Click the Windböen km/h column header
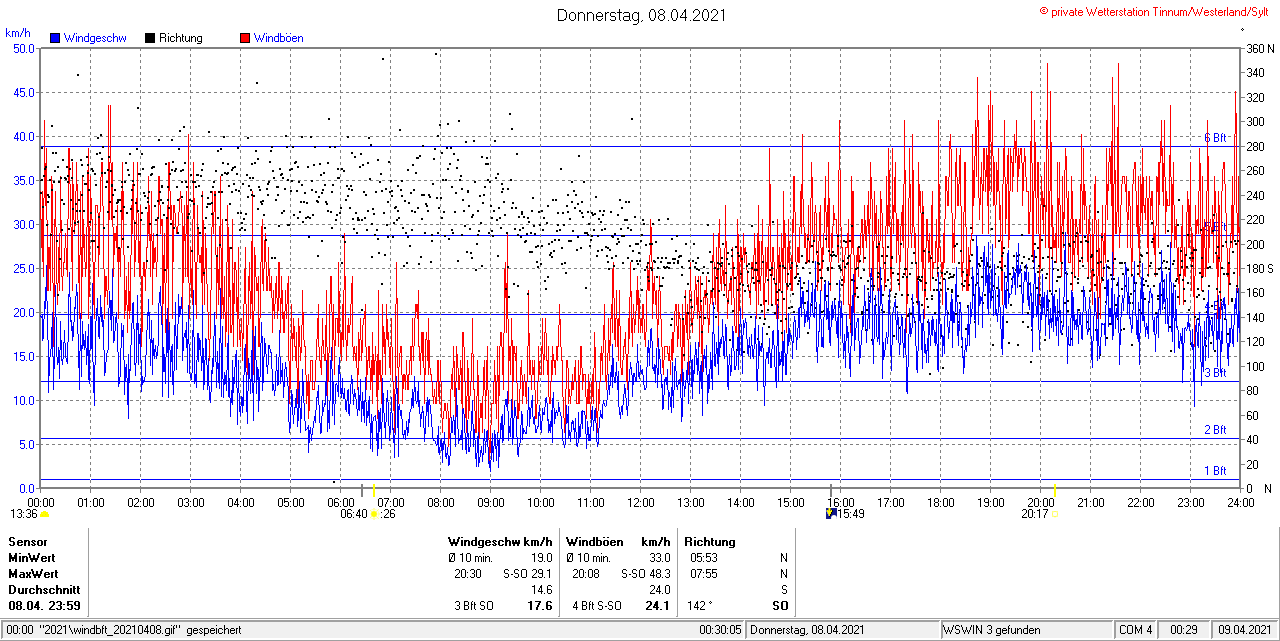The width and height of the screenshot is (1280, 641). 618,542
